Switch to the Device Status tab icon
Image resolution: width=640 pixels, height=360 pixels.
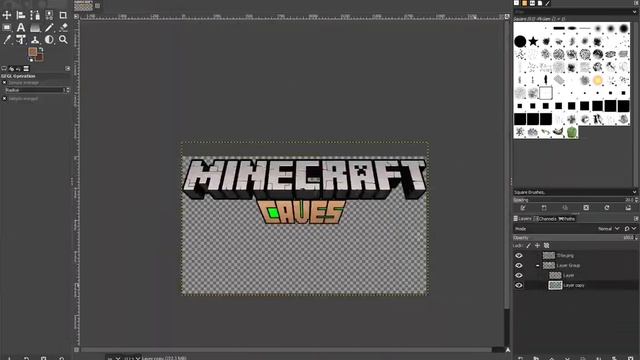(11, 69)
